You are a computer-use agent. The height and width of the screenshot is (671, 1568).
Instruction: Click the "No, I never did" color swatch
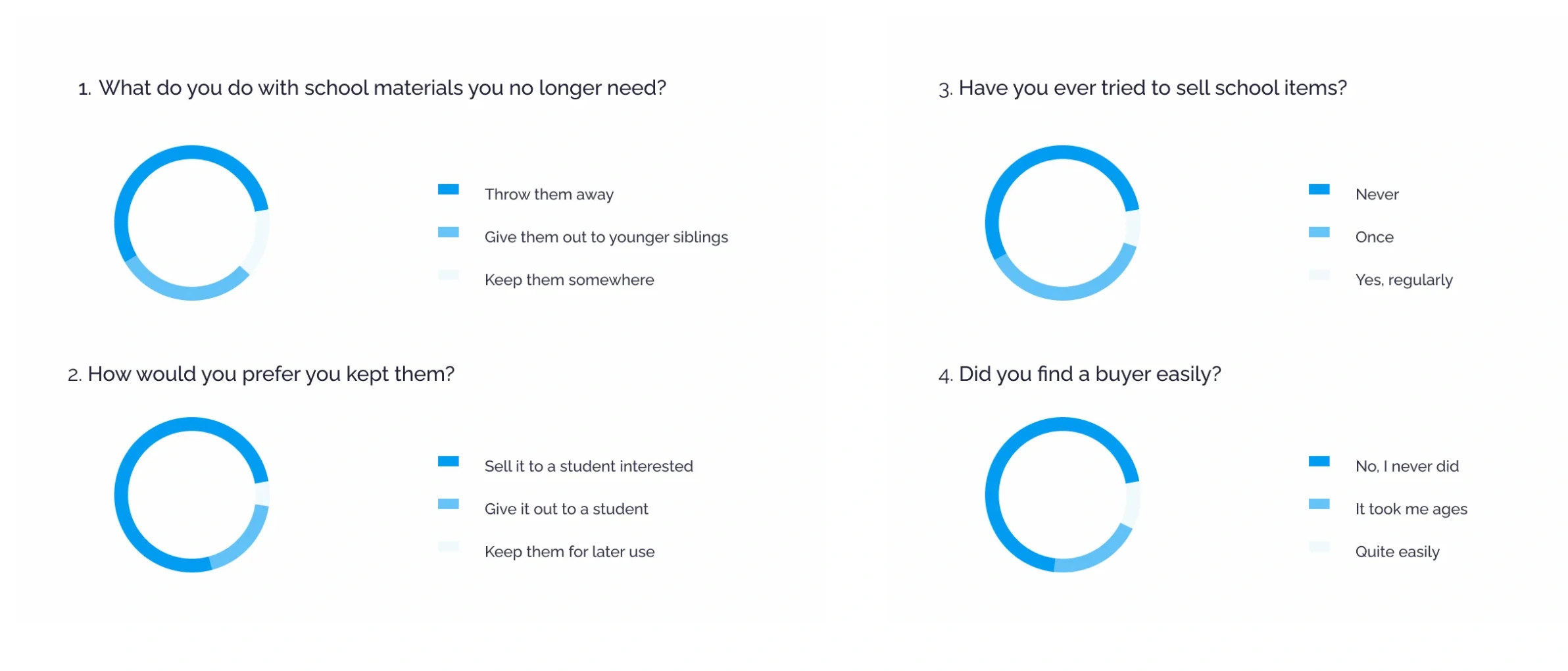click(x=1319, y=461)
